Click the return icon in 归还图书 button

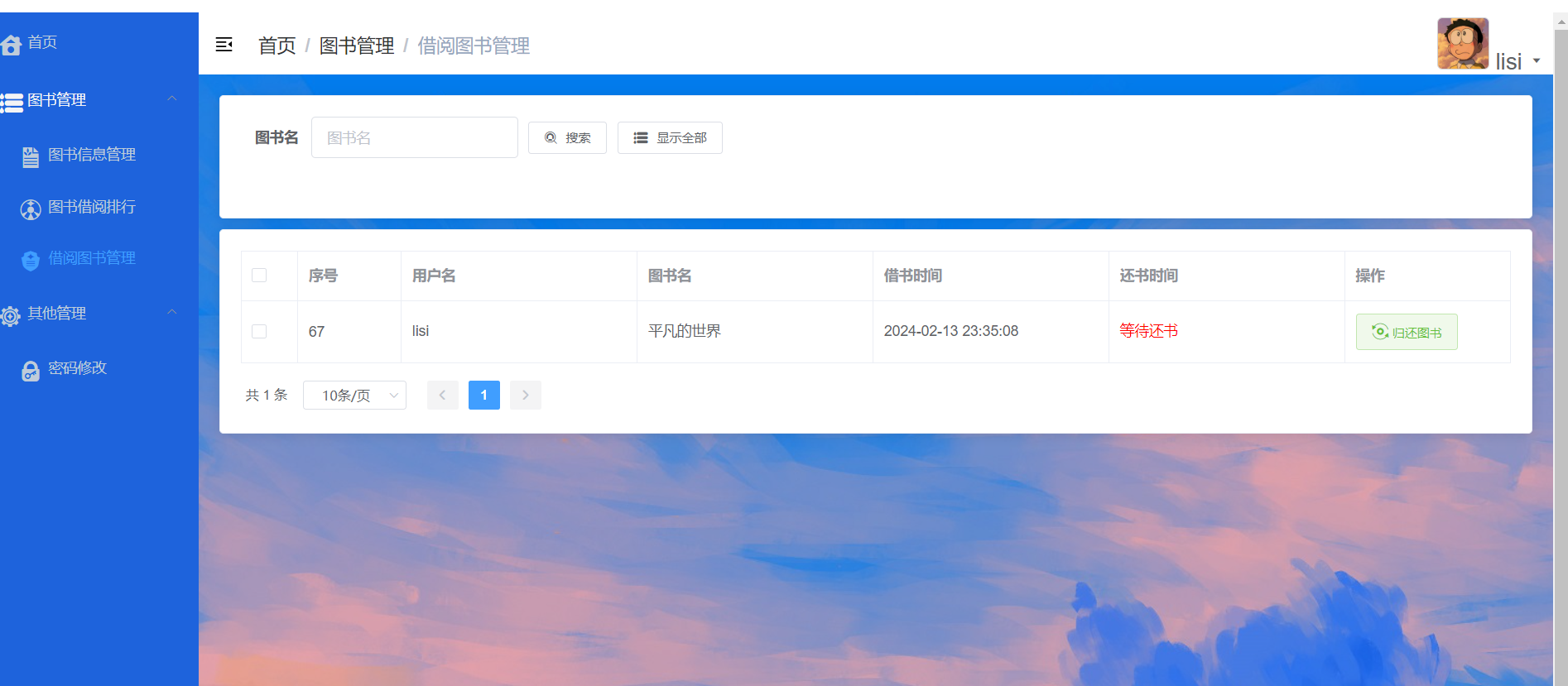coord(1380,332)
